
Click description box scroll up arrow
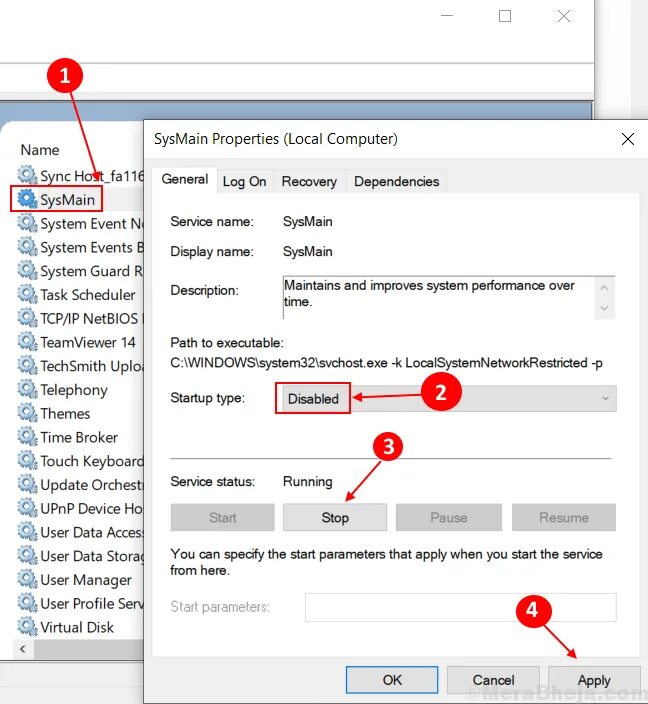tap(604, 287)
